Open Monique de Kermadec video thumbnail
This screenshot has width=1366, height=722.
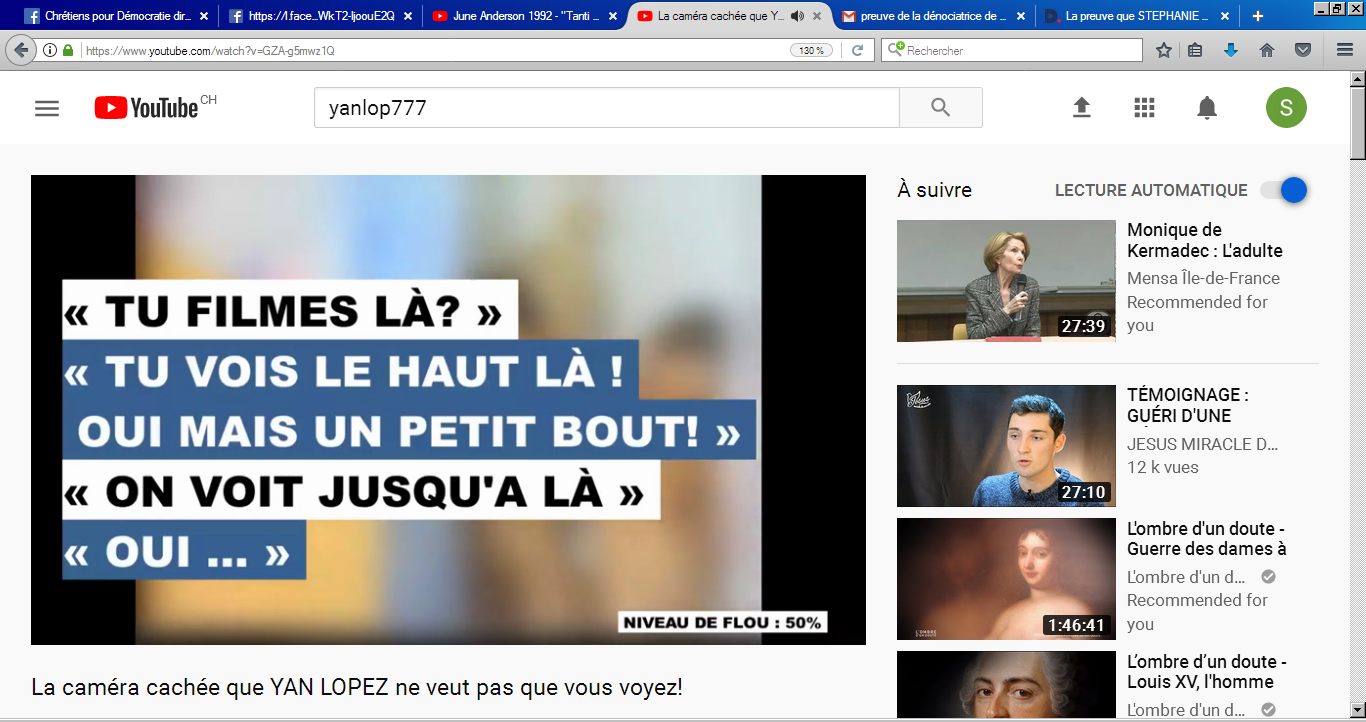pos(1006,281)
